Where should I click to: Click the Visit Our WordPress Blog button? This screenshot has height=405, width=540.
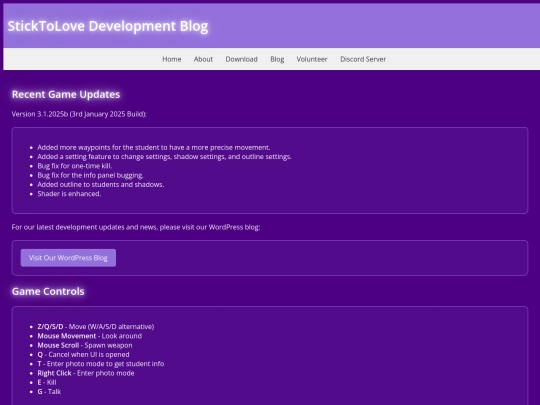pos(68,258)
